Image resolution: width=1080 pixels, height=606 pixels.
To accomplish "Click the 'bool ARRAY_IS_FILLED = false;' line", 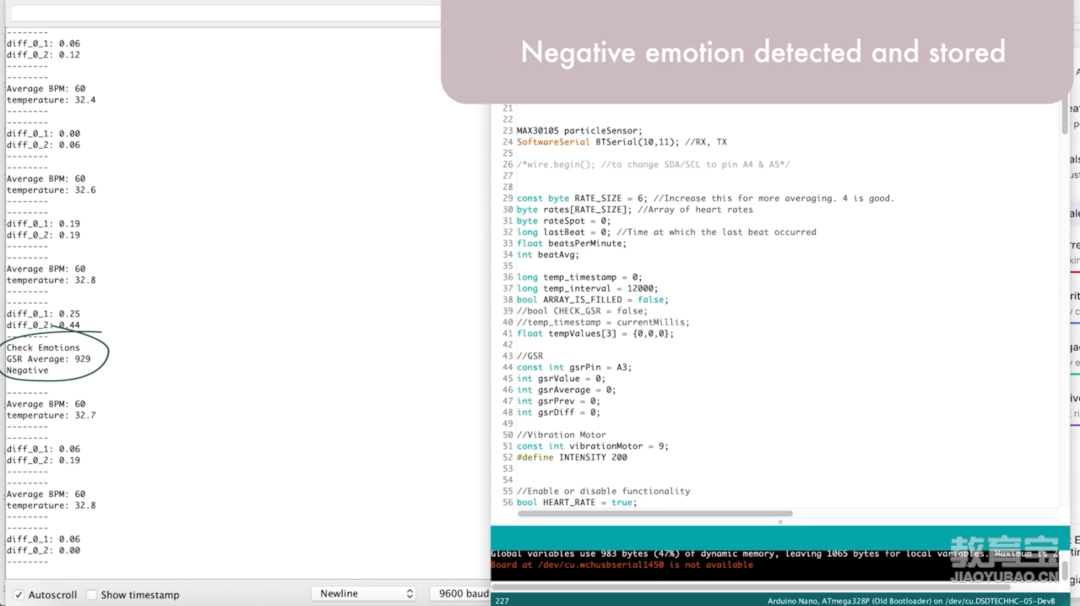I will pos(592,300).
